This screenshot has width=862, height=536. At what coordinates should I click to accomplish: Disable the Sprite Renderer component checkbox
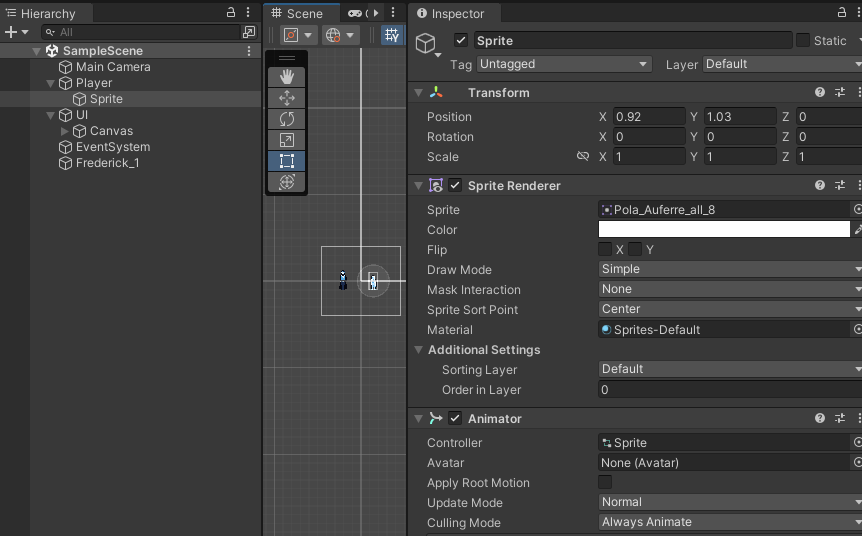point(455,186)
